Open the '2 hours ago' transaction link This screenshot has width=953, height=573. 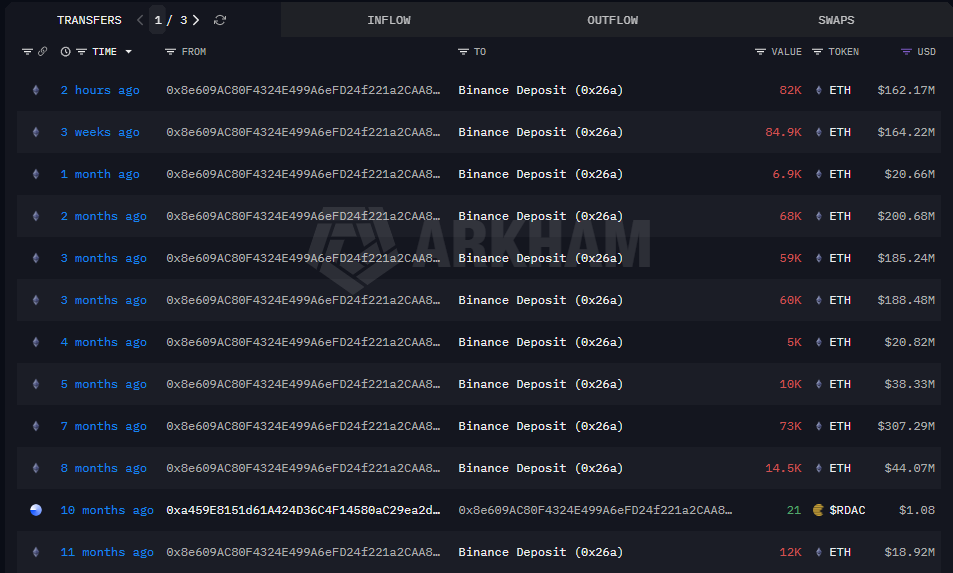tap(100, 90)
